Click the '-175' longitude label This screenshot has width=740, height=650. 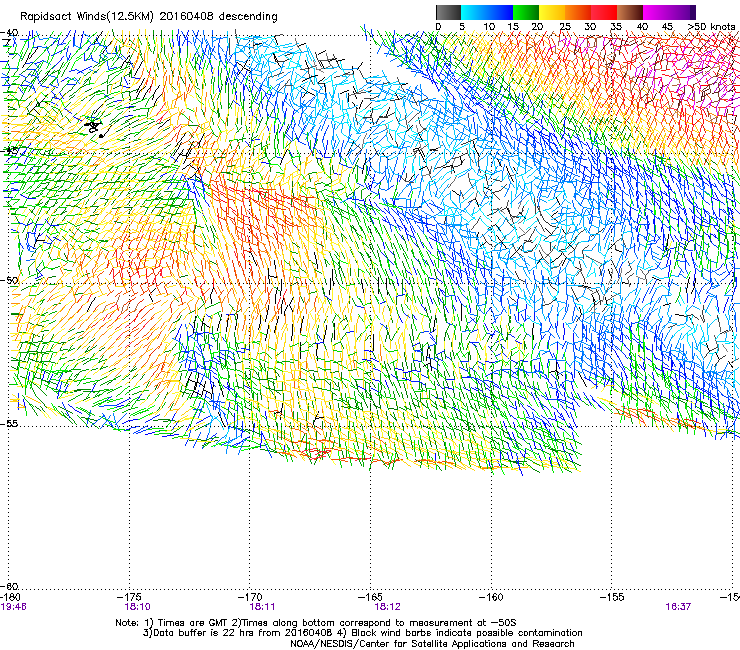130,597
